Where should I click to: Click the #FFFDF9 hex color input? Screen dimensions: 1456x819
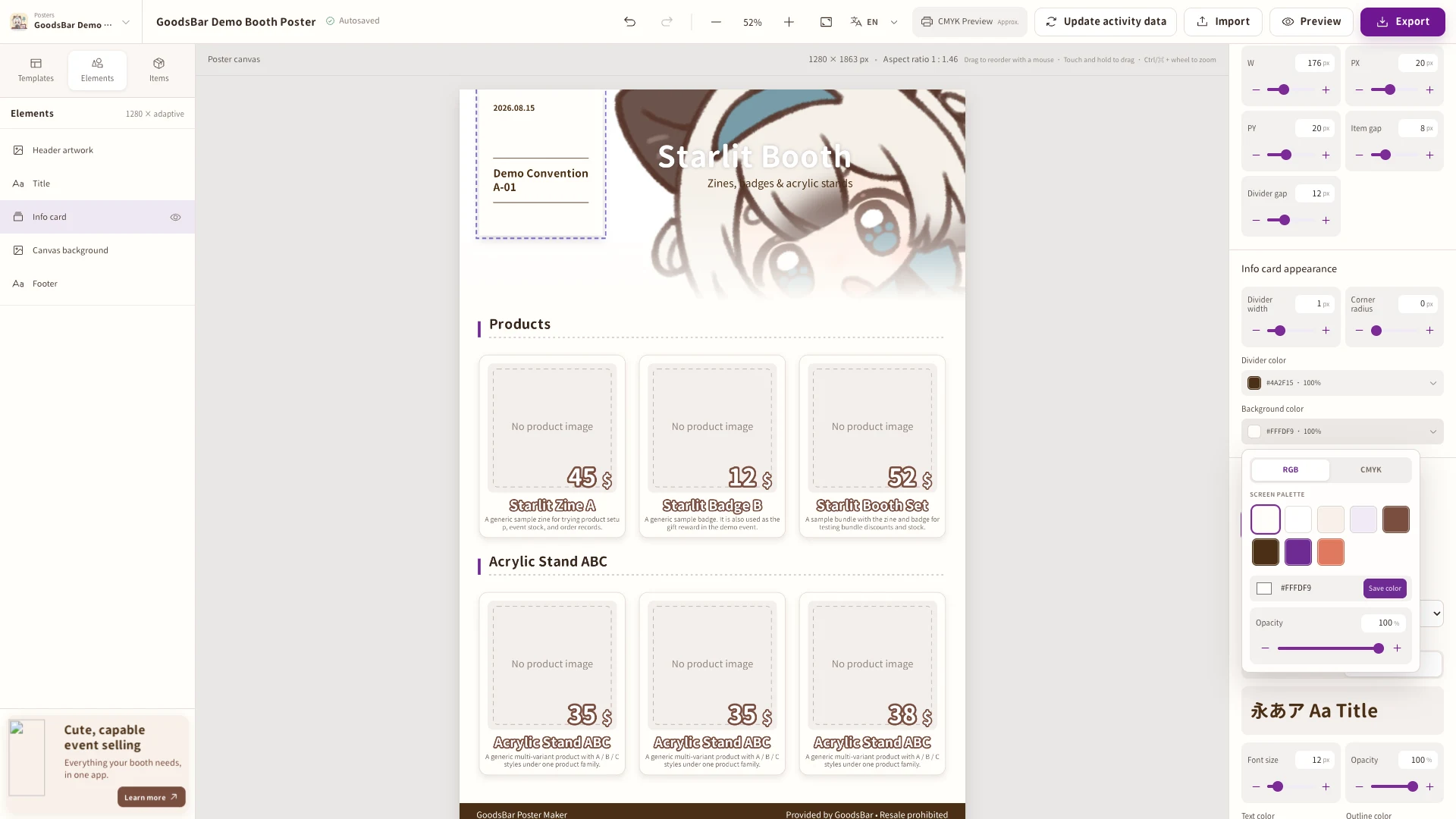coord(1318,588)
